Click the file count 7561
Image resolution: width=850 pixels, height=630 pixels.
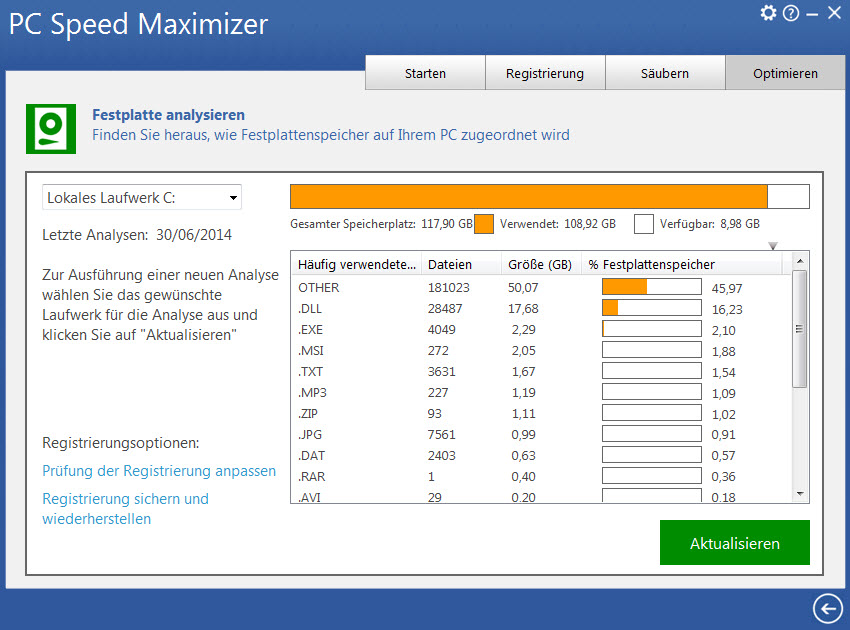(442, 434)
